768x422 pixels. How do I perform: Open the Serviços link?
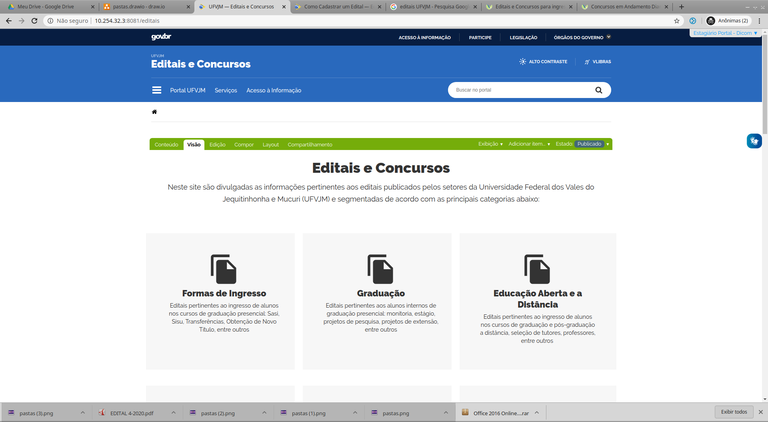point(225,90)
